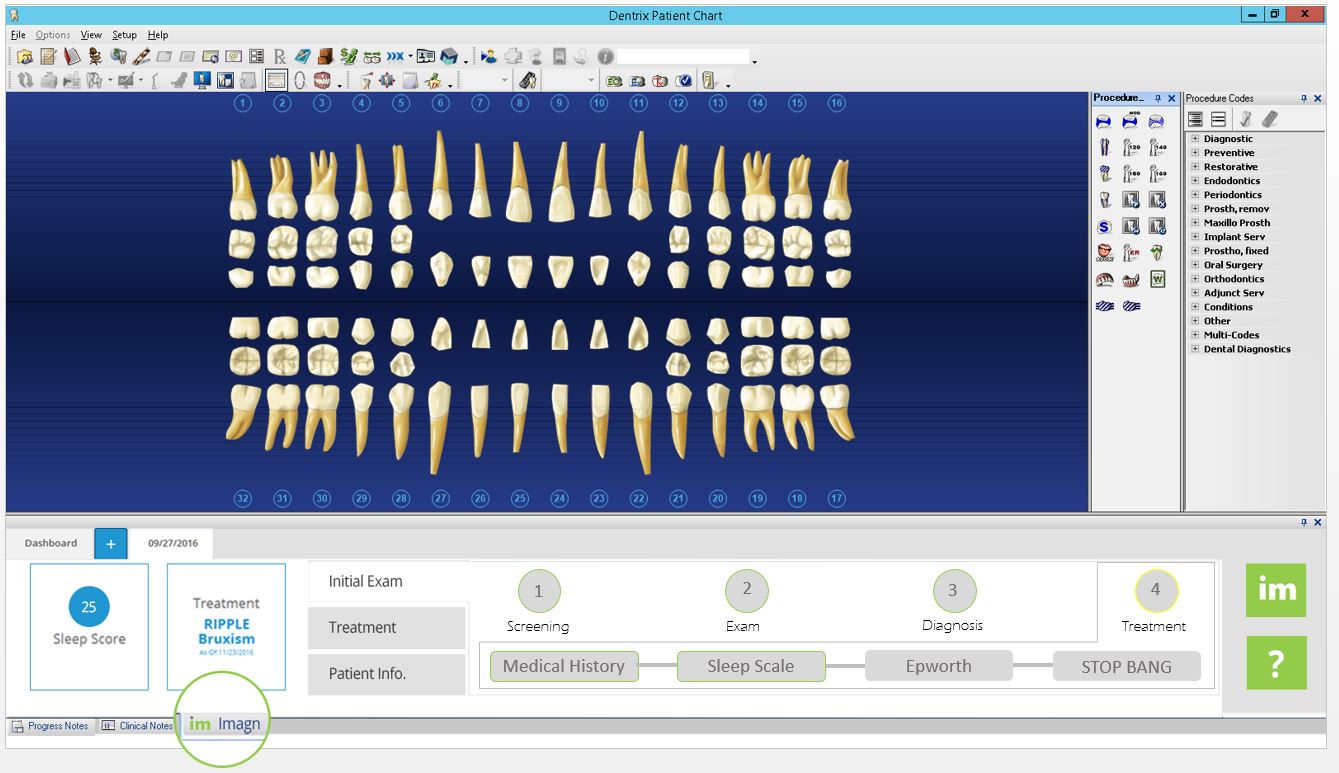Screen dimensions: 1339x773
Task: Select tooth number 17 circle
Action: 837,497
